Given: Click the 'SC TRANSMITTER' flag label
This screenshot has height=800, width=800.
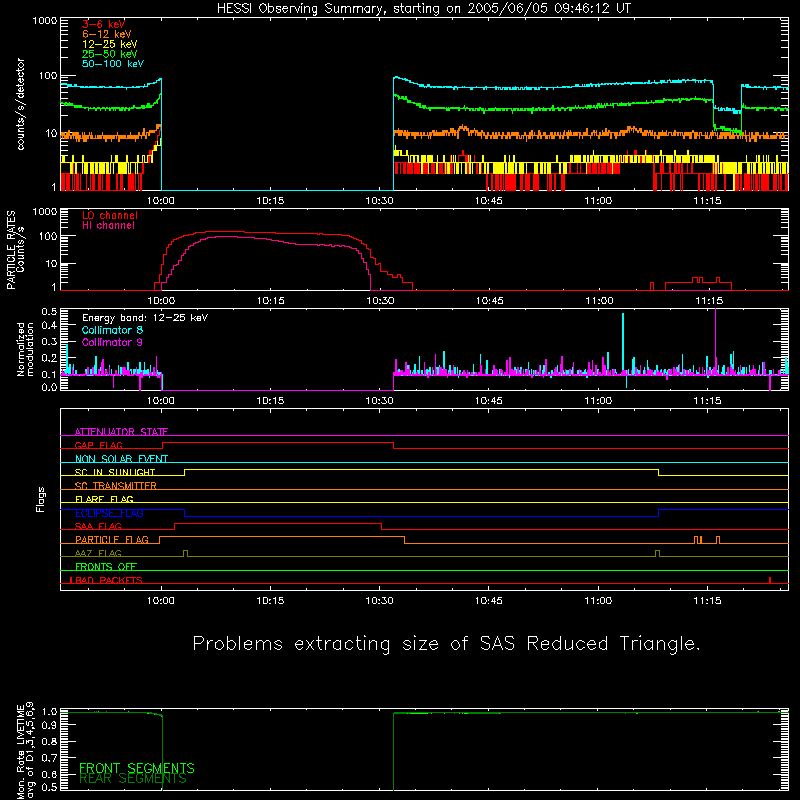Looking at the screenshot, I should point(115,485).
